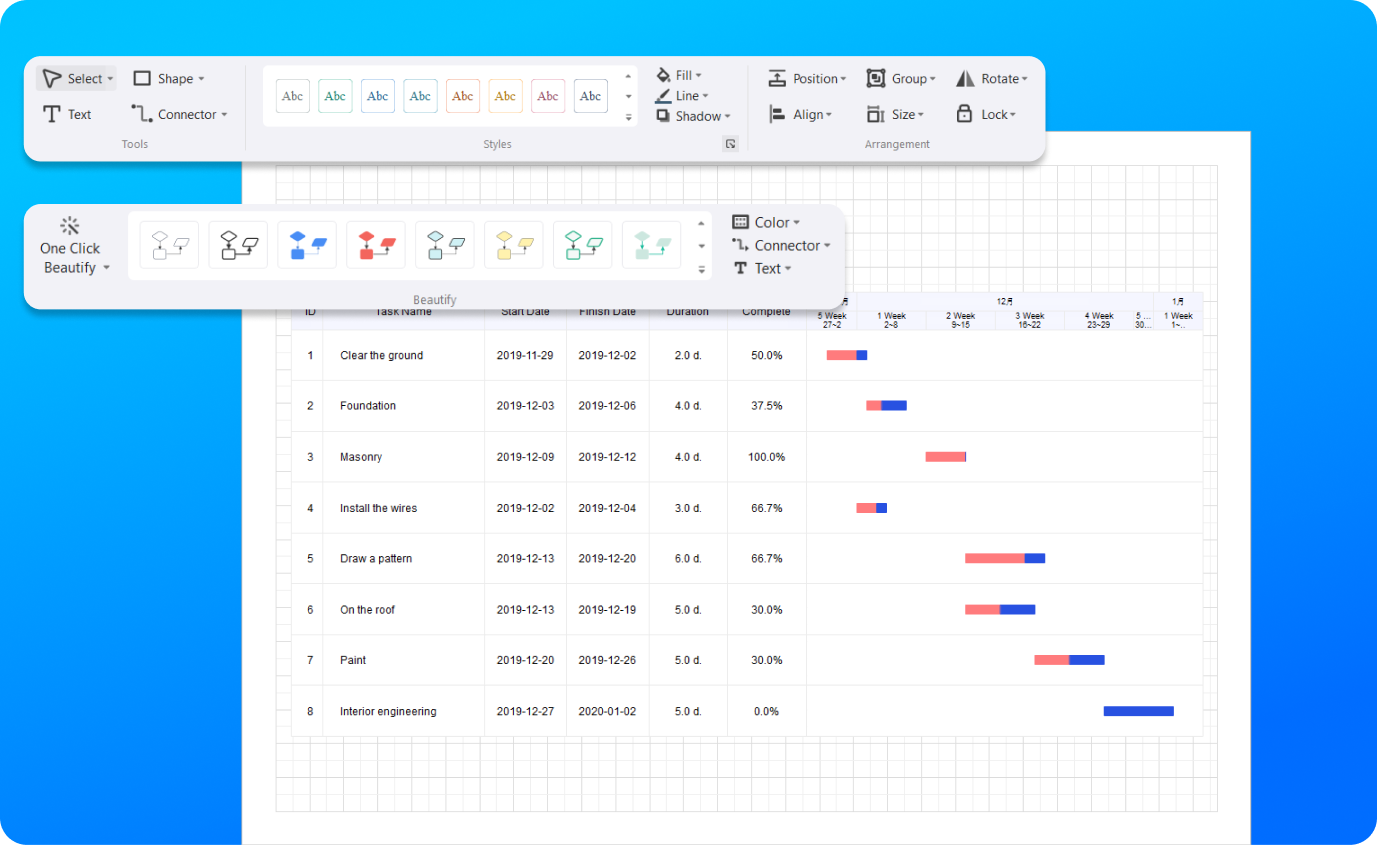Pick the yellow flowchart beautify theme
The width and height of the screenshot is (1377, 845).
(x=514, y=245)
